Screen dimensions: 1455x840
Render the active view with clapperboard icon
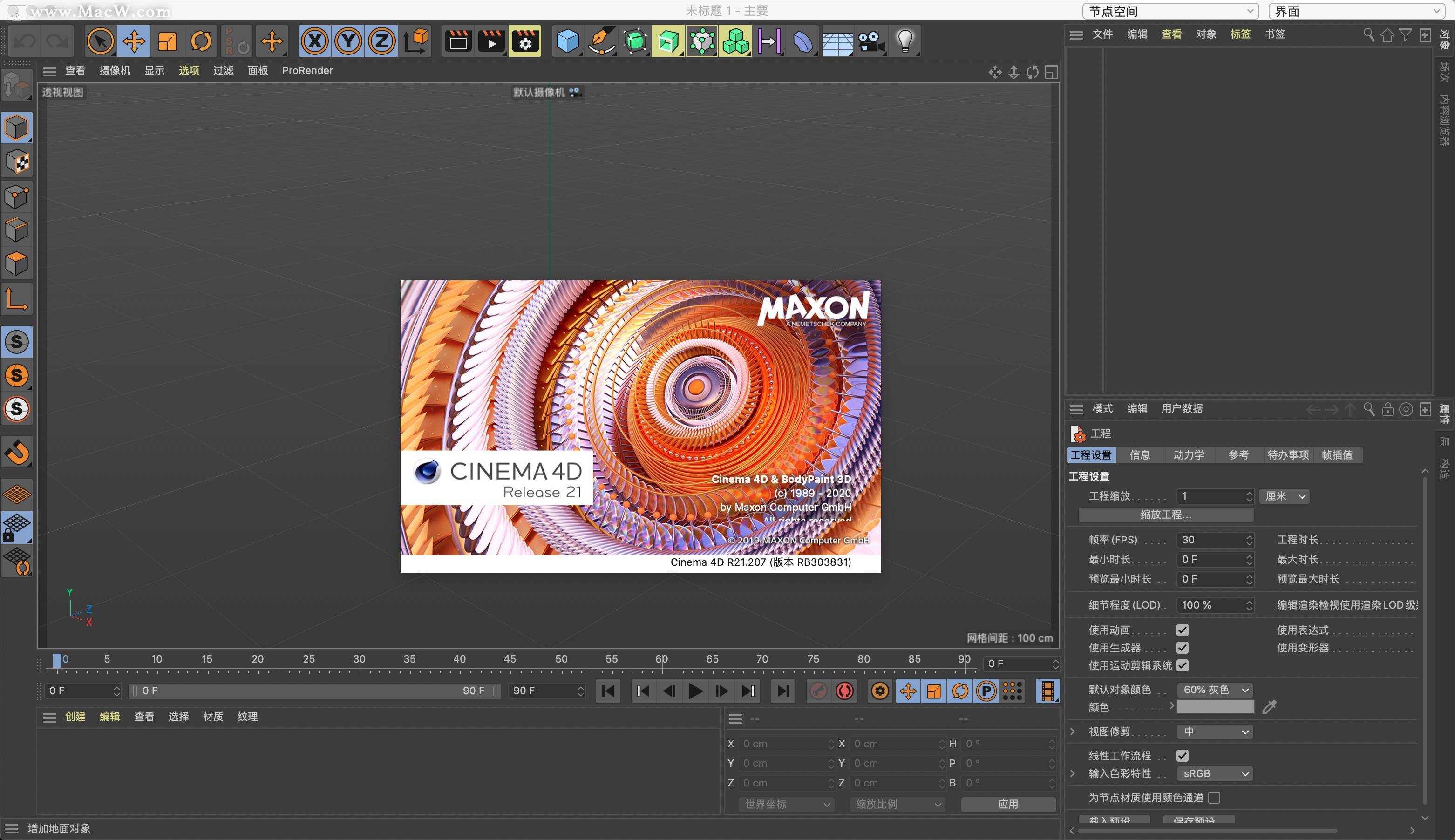click(458, 41)
